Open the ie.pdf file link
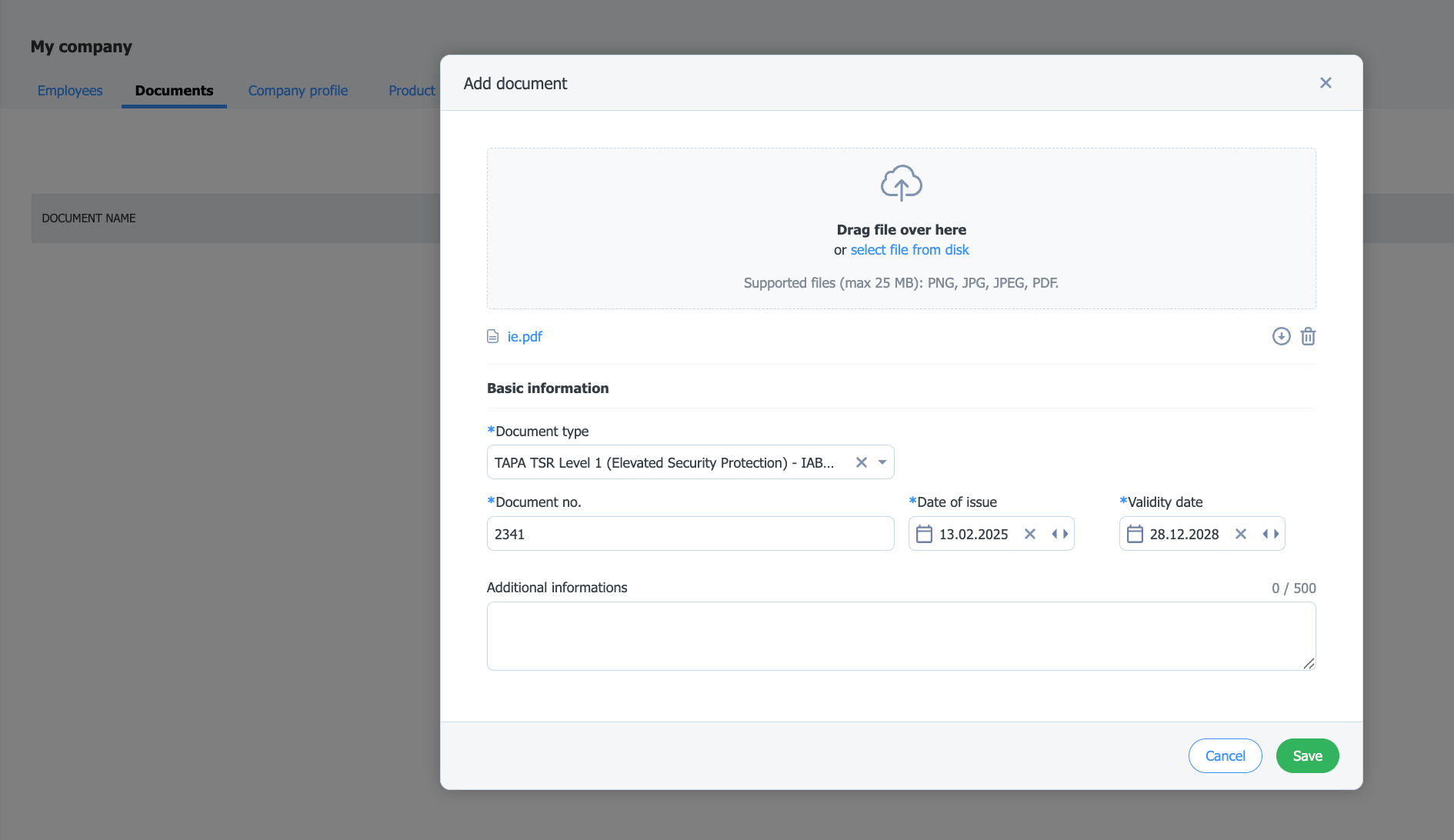 (x=525, y=337)
